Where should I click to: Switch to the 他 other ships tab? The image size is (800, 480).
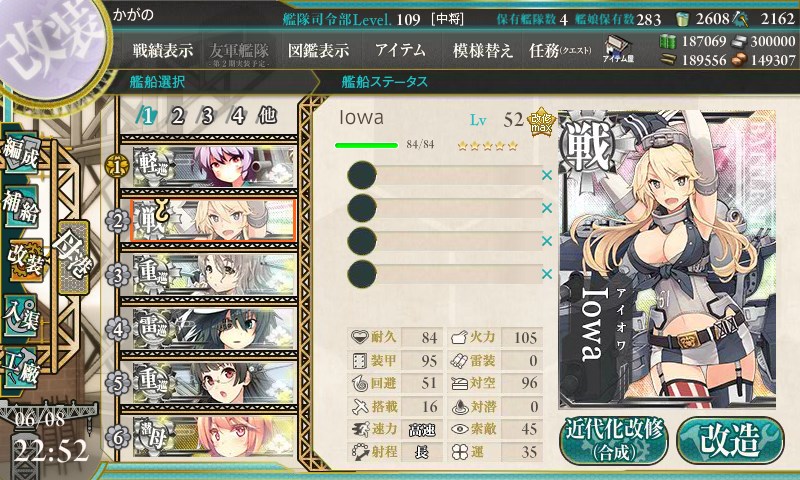267,116
